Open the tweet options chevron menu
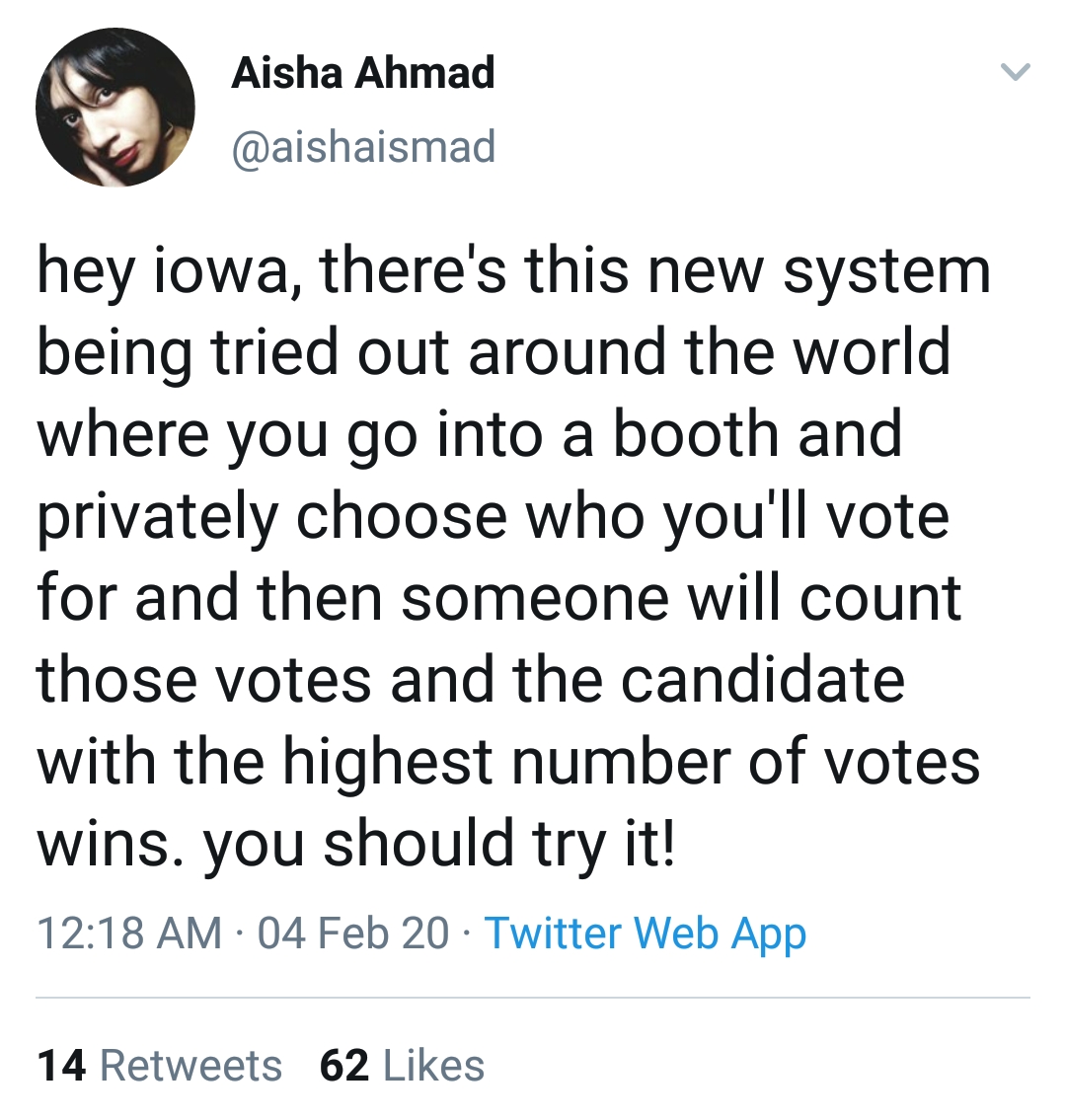This screenshot has height=1120, width=1065. (x=1015, y=72)
